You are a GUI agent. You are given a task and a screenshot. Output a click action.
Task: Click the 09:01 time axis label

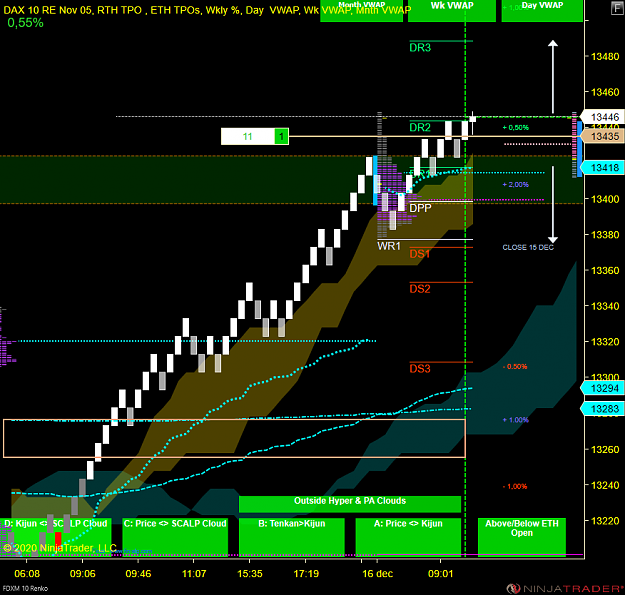[440, 574]
